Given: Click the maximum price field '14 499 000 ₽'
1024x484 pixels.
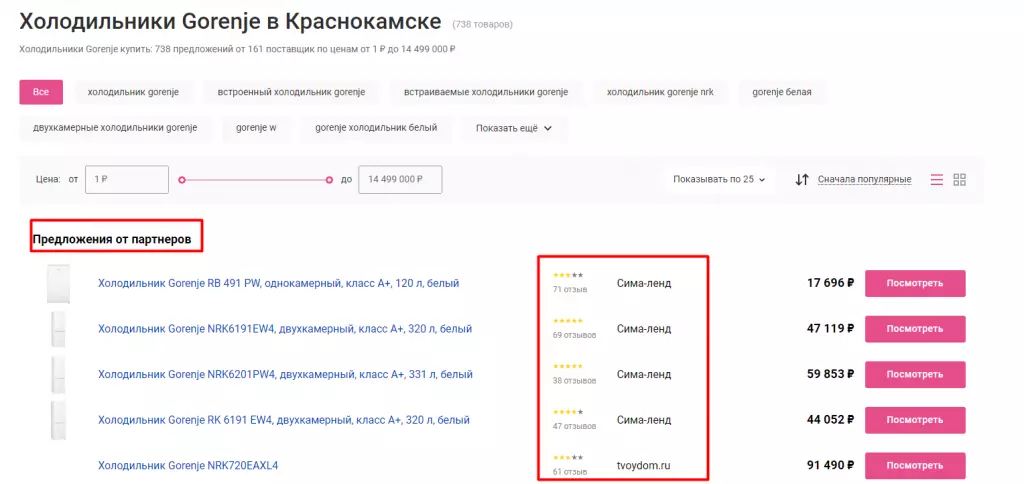Looking at the screenshot, I should click(x=400, y=180).
